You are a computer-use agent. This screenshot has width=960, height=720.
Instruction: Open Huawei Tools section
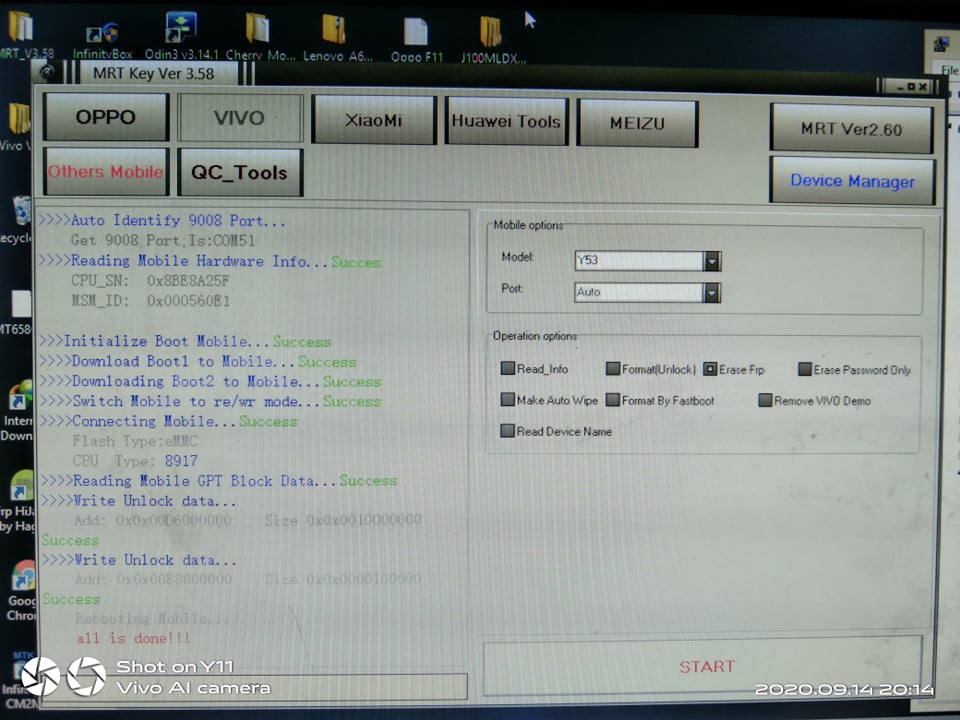pyautogui.click(x=506, y=121)
